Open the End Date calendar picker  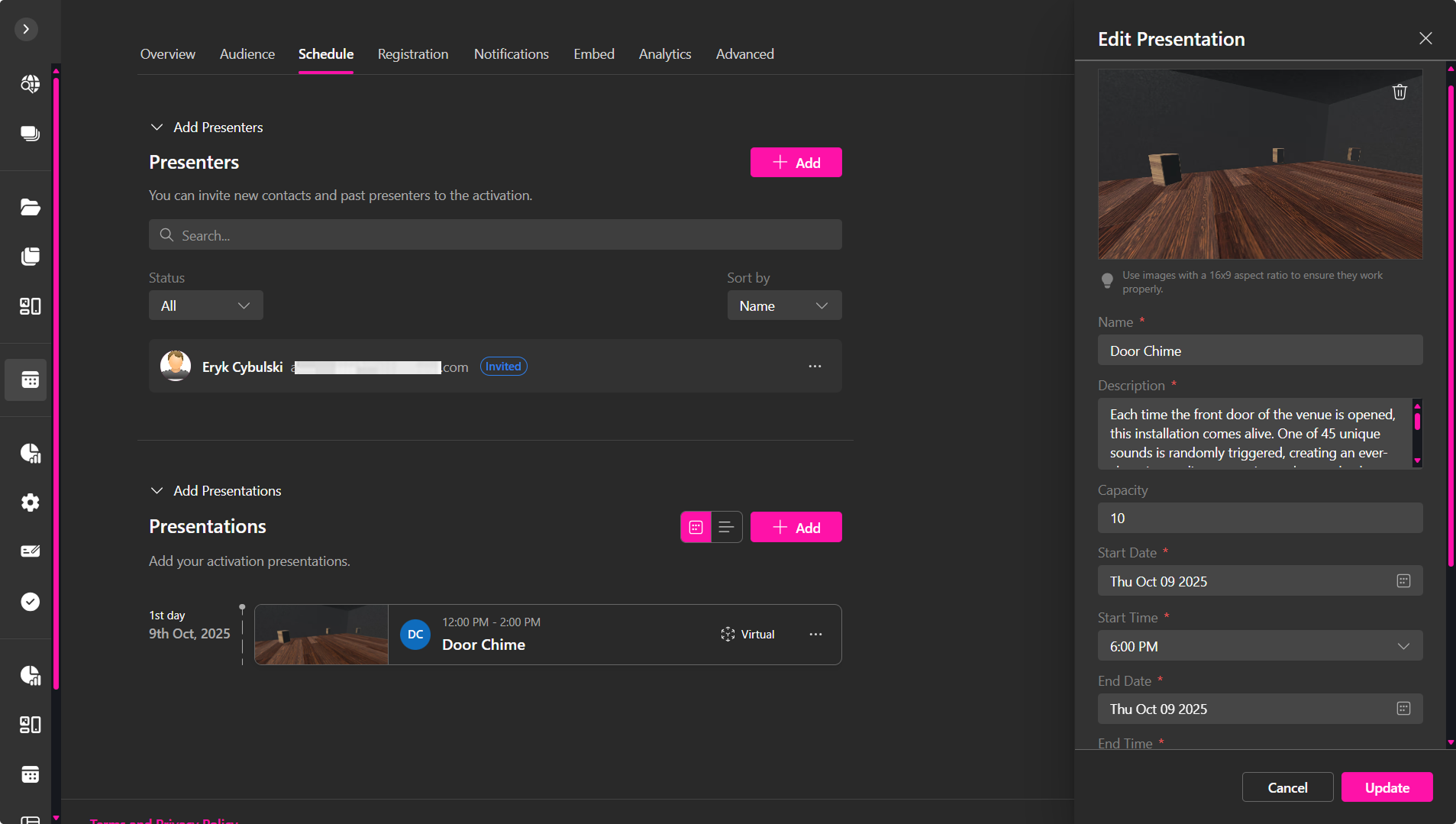(1403, 709)
